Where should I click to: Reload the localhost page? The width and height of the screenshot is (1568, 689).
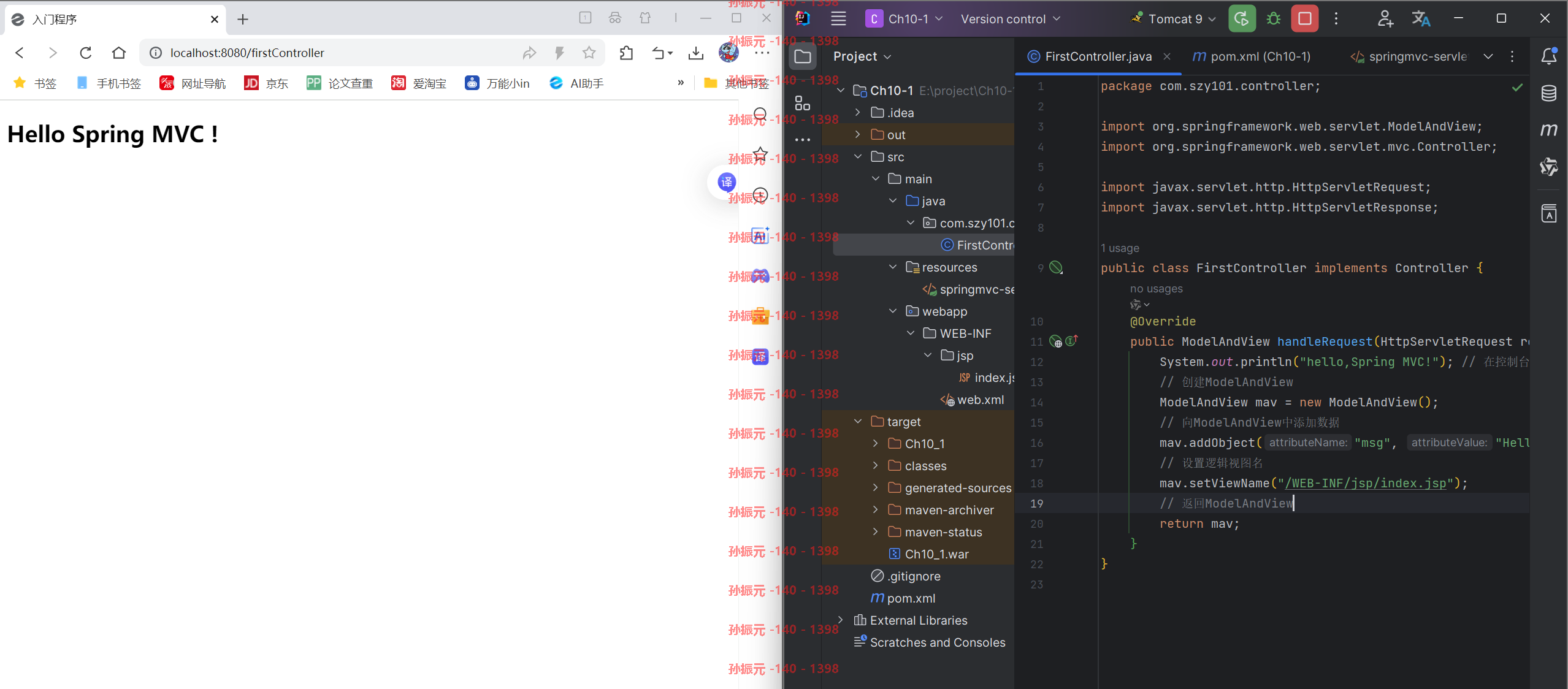[x=86, y=53]
